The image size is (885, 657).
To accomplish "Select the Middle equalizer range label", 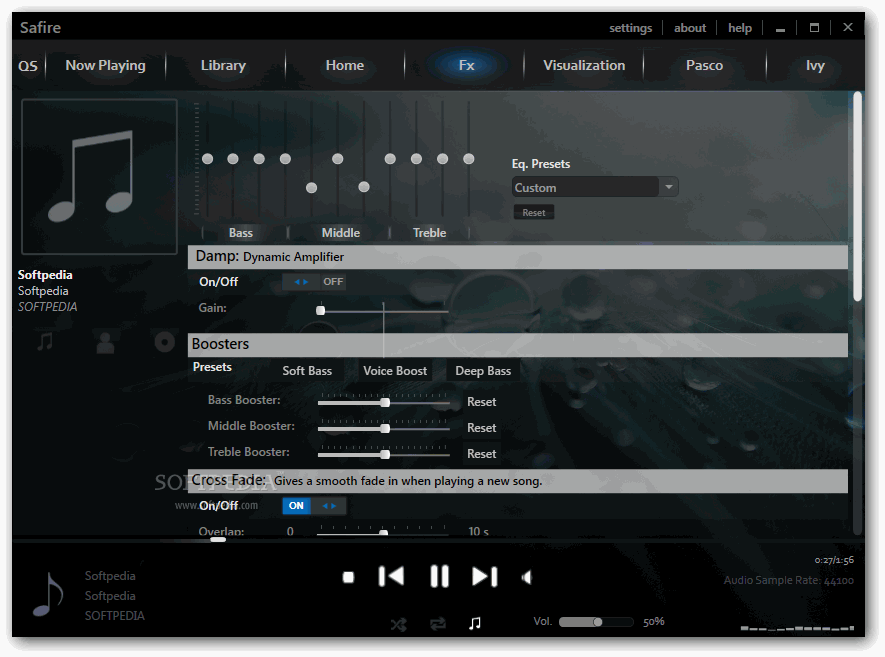I will (341, 233).
